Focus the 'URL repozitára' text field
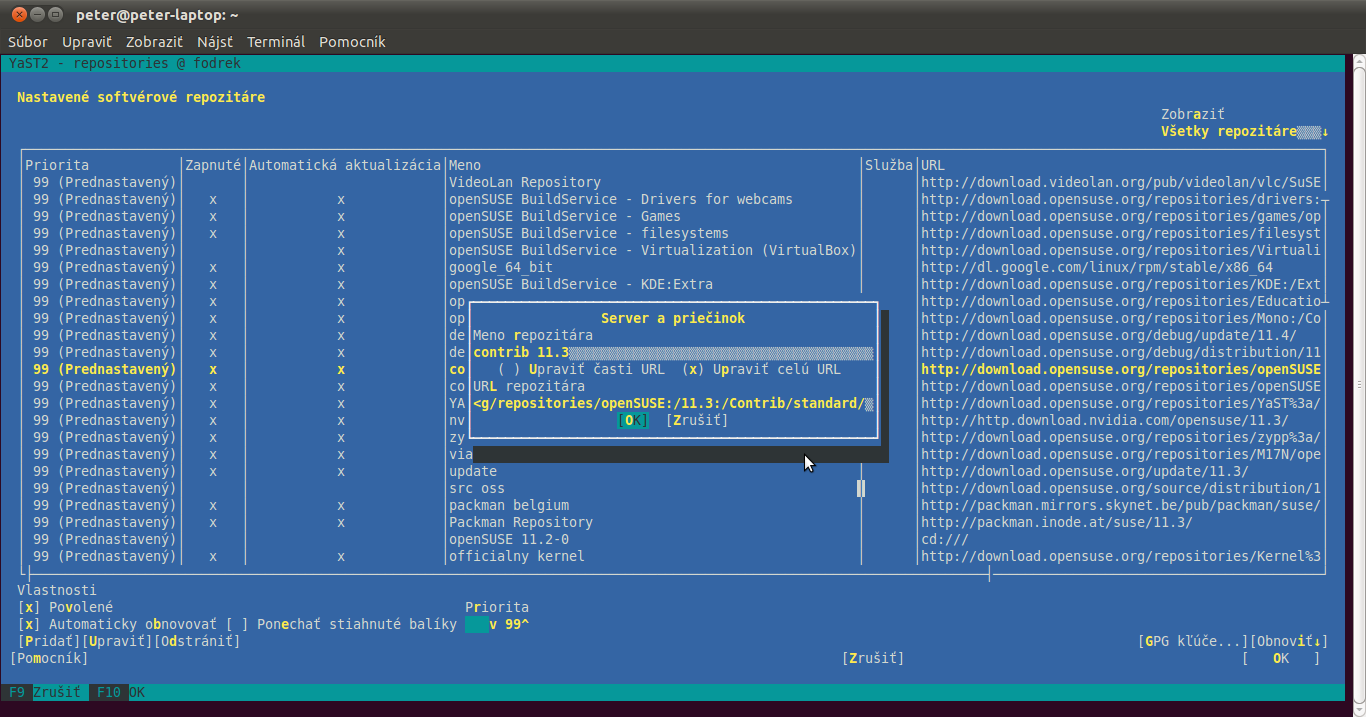 coord(673,403)
